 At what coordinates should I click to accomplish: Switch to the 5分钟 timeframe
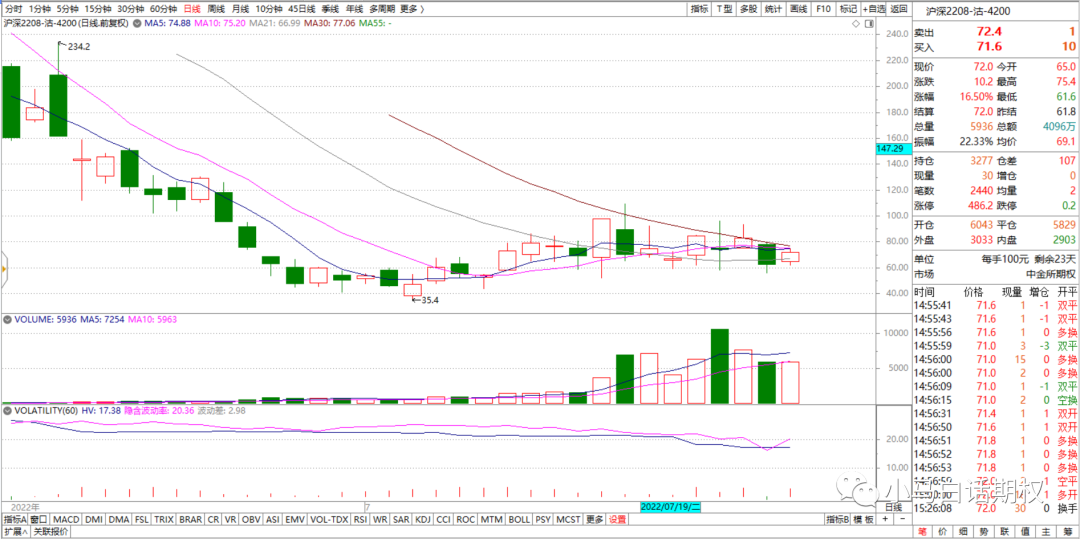tap(69, 8)
